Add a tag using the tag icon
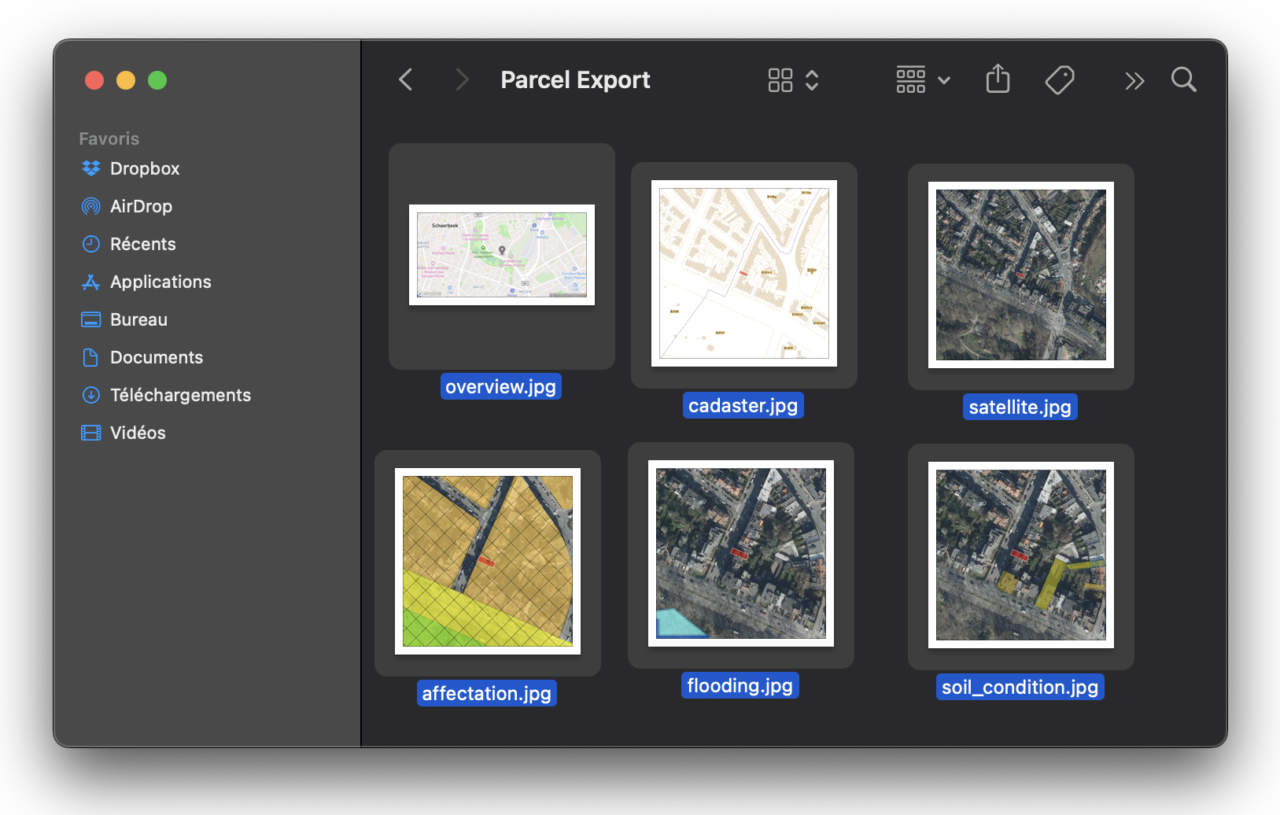1280x815 pixels. tap(1060, 79)
